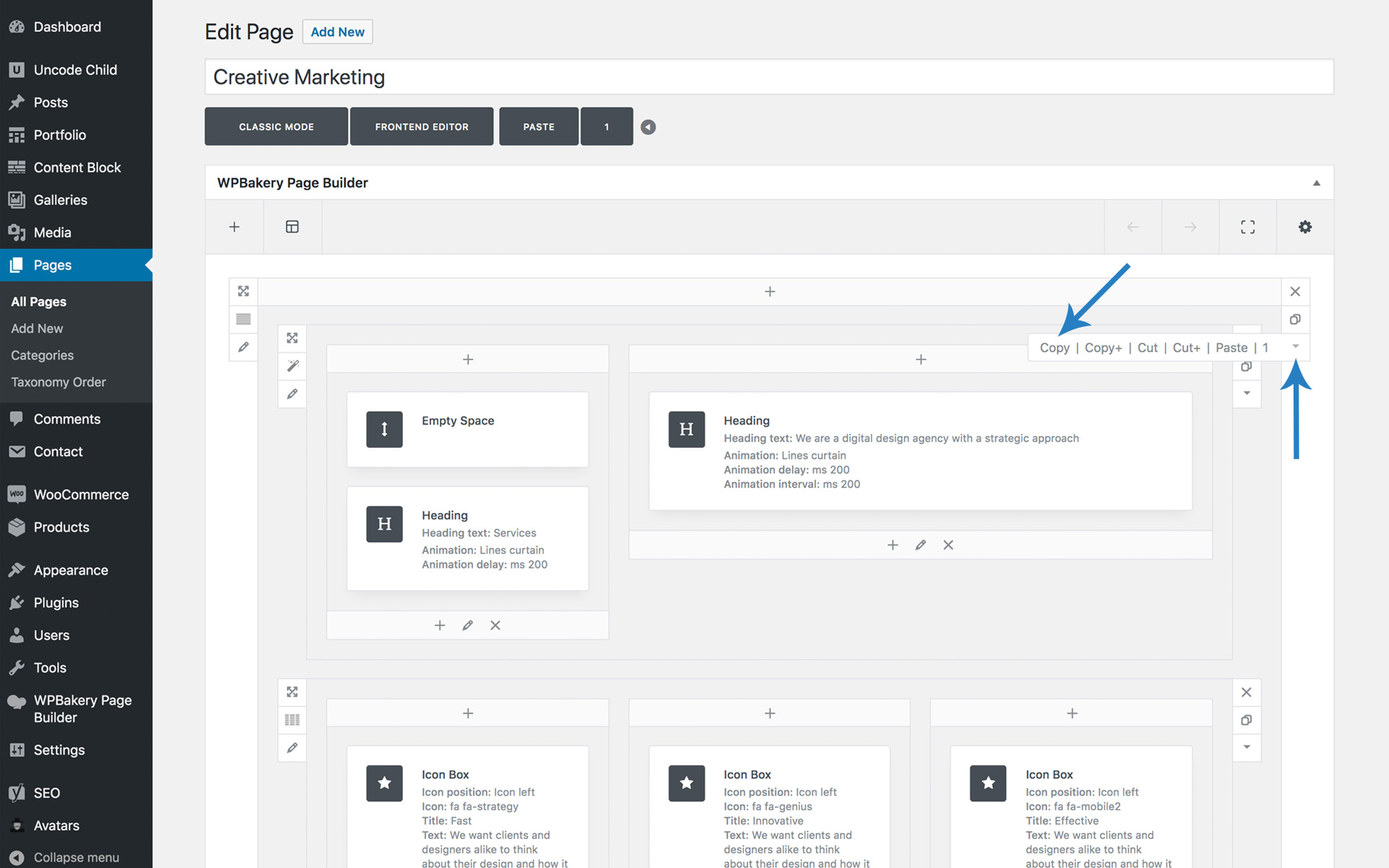
Task: Expand the Icon Box row dropdown arrow
Action: point(1246,747)
